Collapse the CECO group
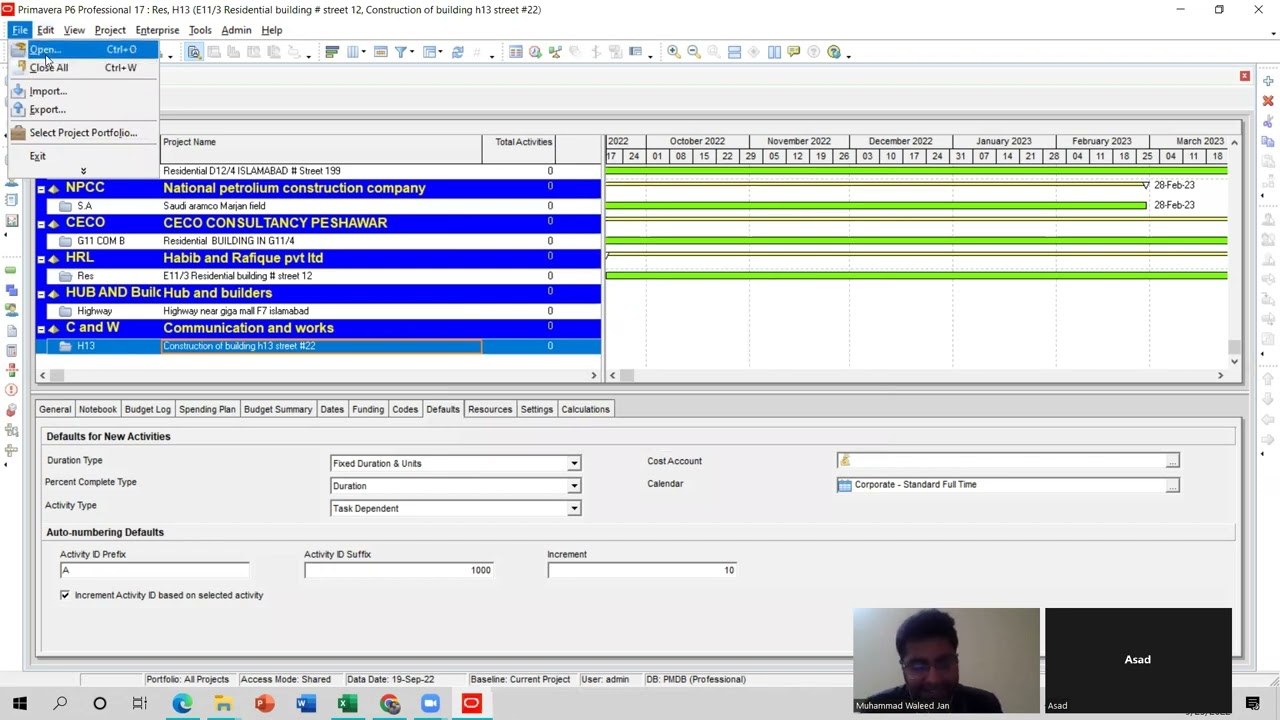 tap(41, 223)
